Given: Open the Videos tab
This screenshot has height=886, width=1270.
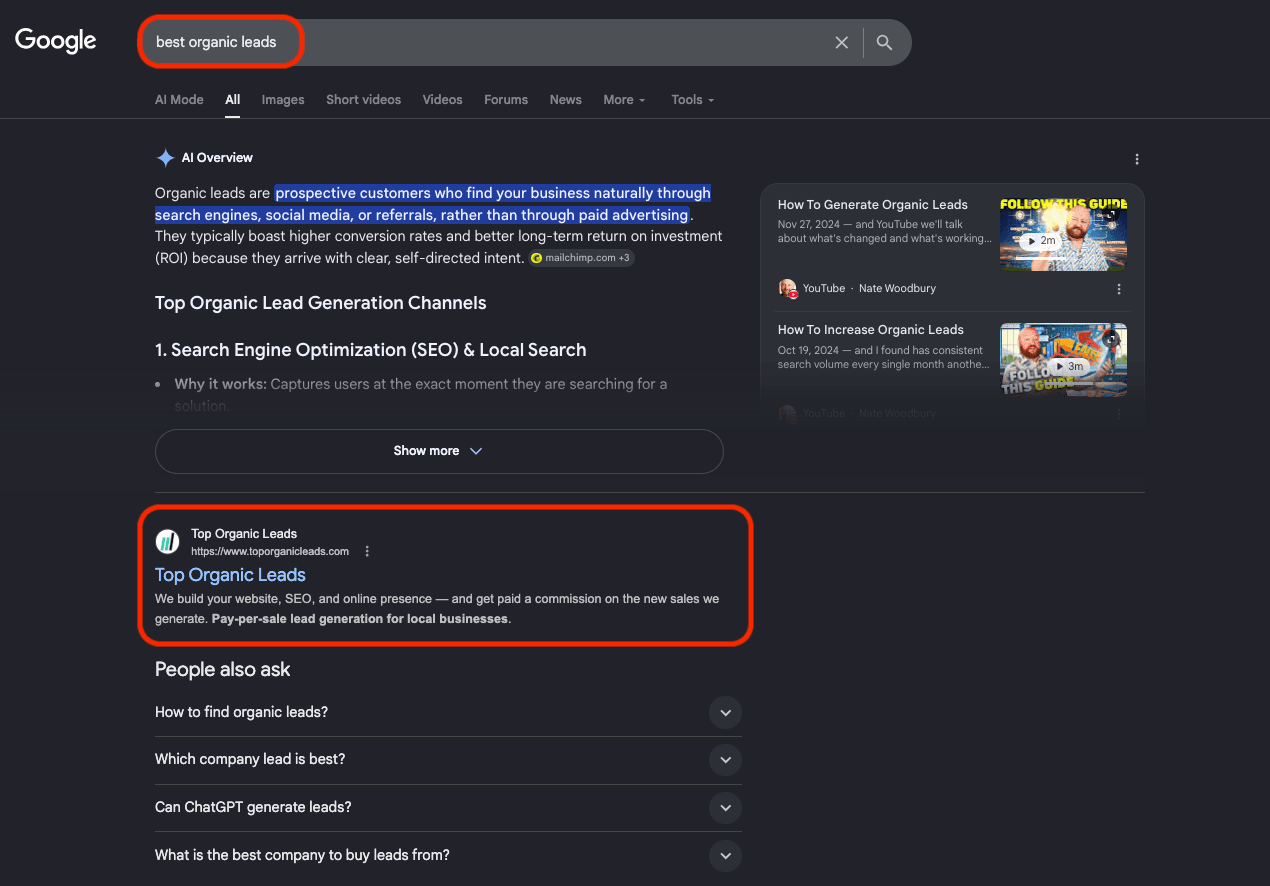Looking at the screenshot, I should [x=442, y=100].
